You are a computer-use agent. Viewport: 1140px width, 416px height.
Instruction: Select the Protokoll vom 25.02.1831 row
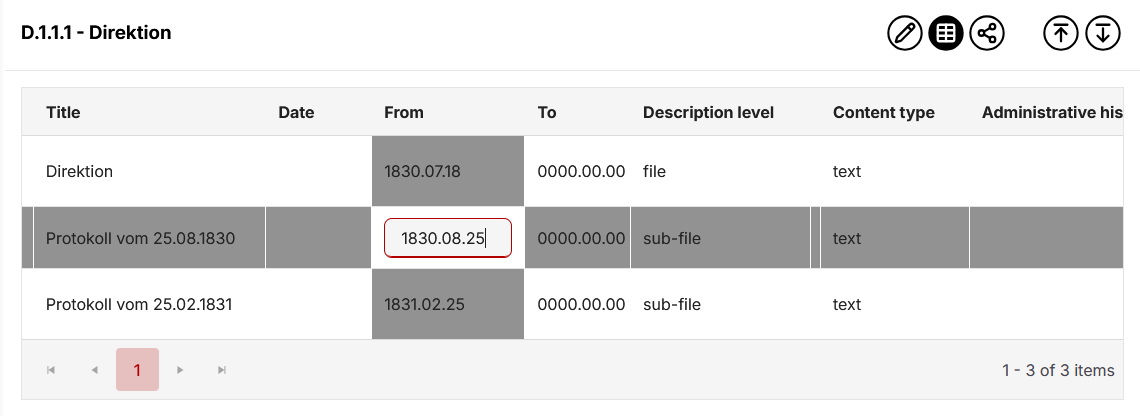tap(139, 304)
